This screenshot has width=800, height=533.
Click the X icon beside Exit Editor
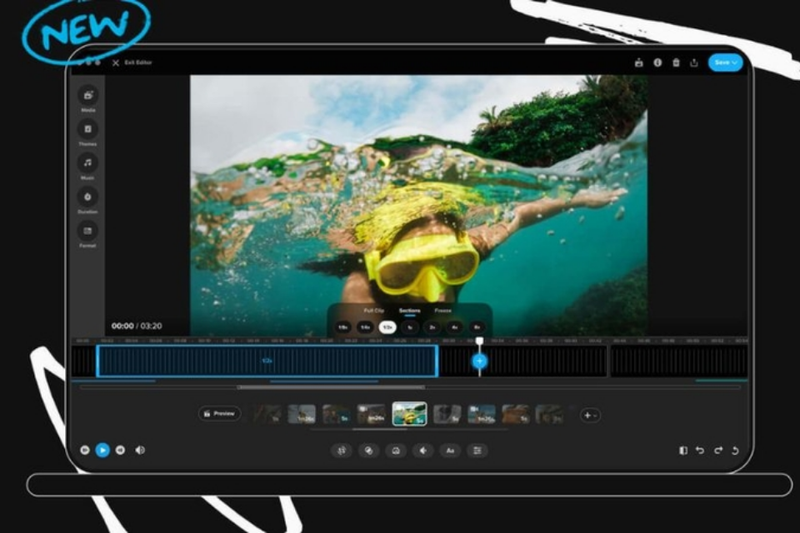tap(116, 63)
